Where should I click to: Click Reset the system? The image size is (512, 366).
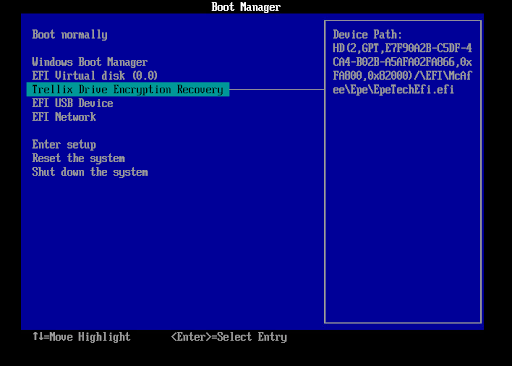tap(78, 158)
